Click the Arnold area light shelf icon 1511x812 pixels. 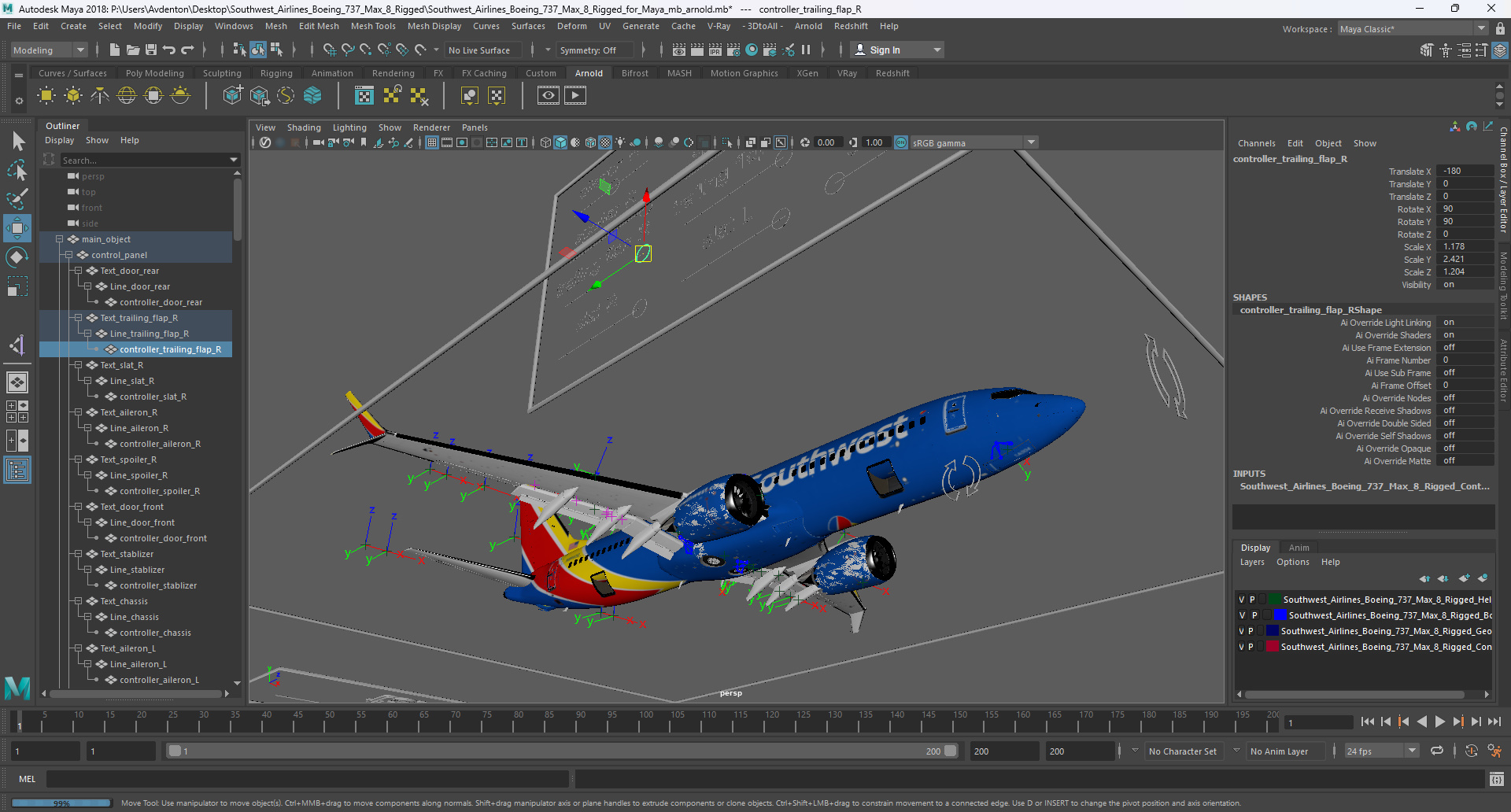point(46,96)
